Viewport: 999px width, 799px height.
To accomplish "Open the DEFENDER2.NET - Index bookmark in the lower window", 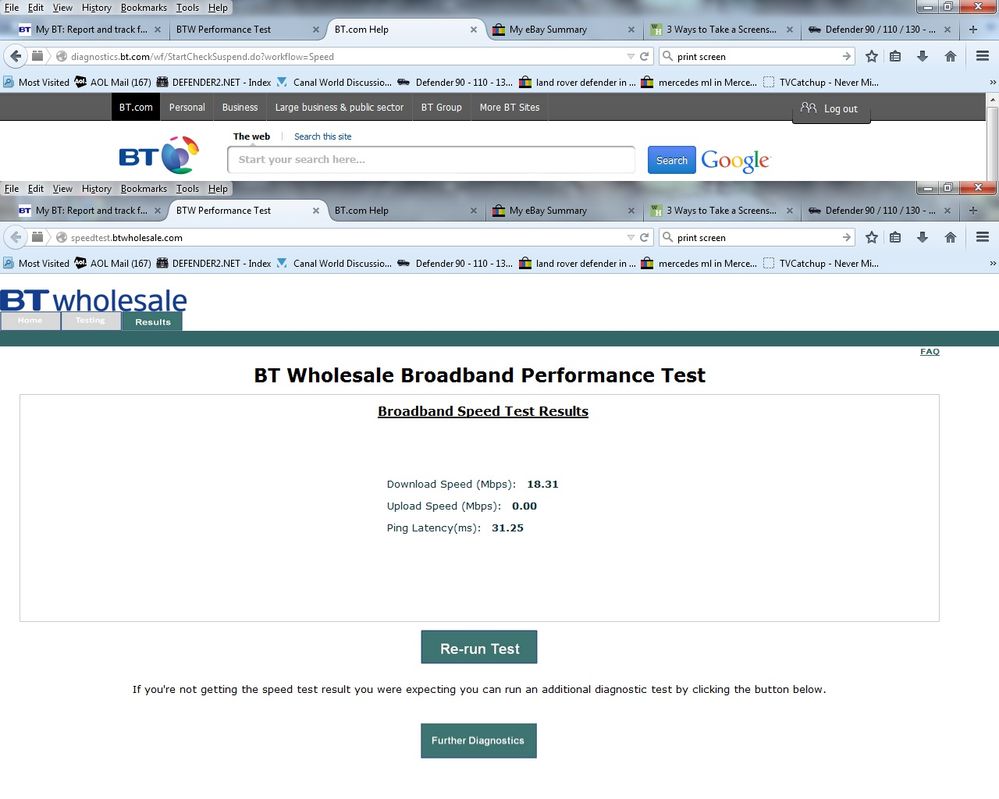I will point(213,263).
